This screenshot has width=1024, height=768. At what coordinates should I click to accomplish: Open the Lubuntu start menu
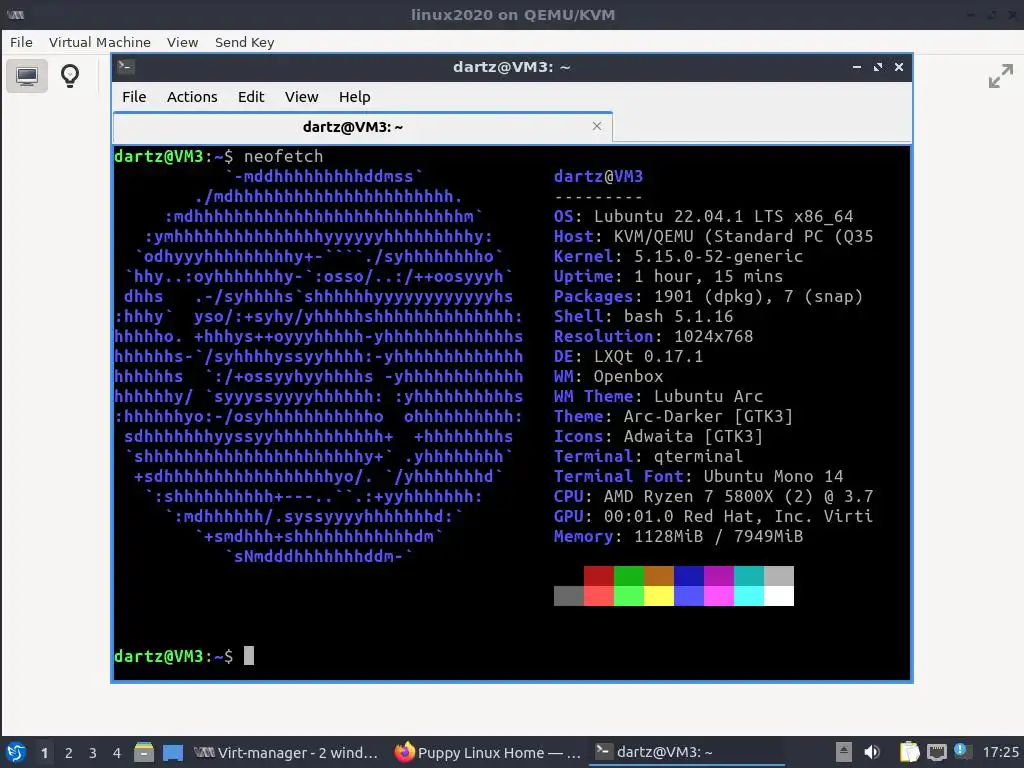(16, 752)
